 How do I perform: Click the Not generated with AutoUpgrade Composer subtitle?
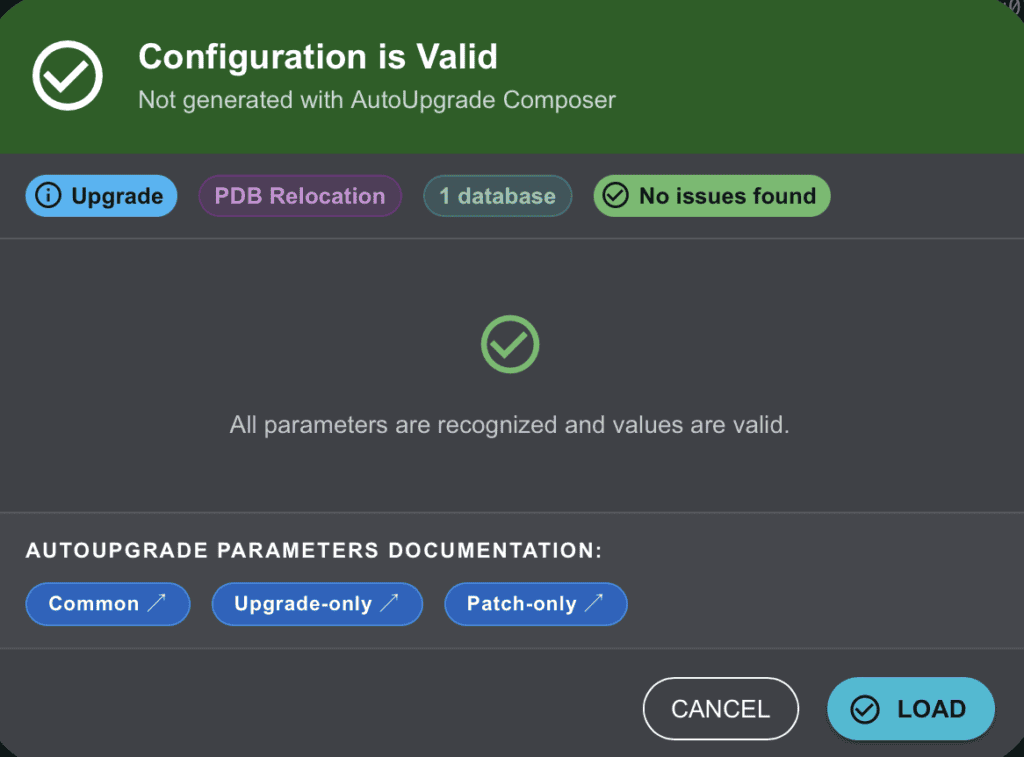[x=376, y=100]
